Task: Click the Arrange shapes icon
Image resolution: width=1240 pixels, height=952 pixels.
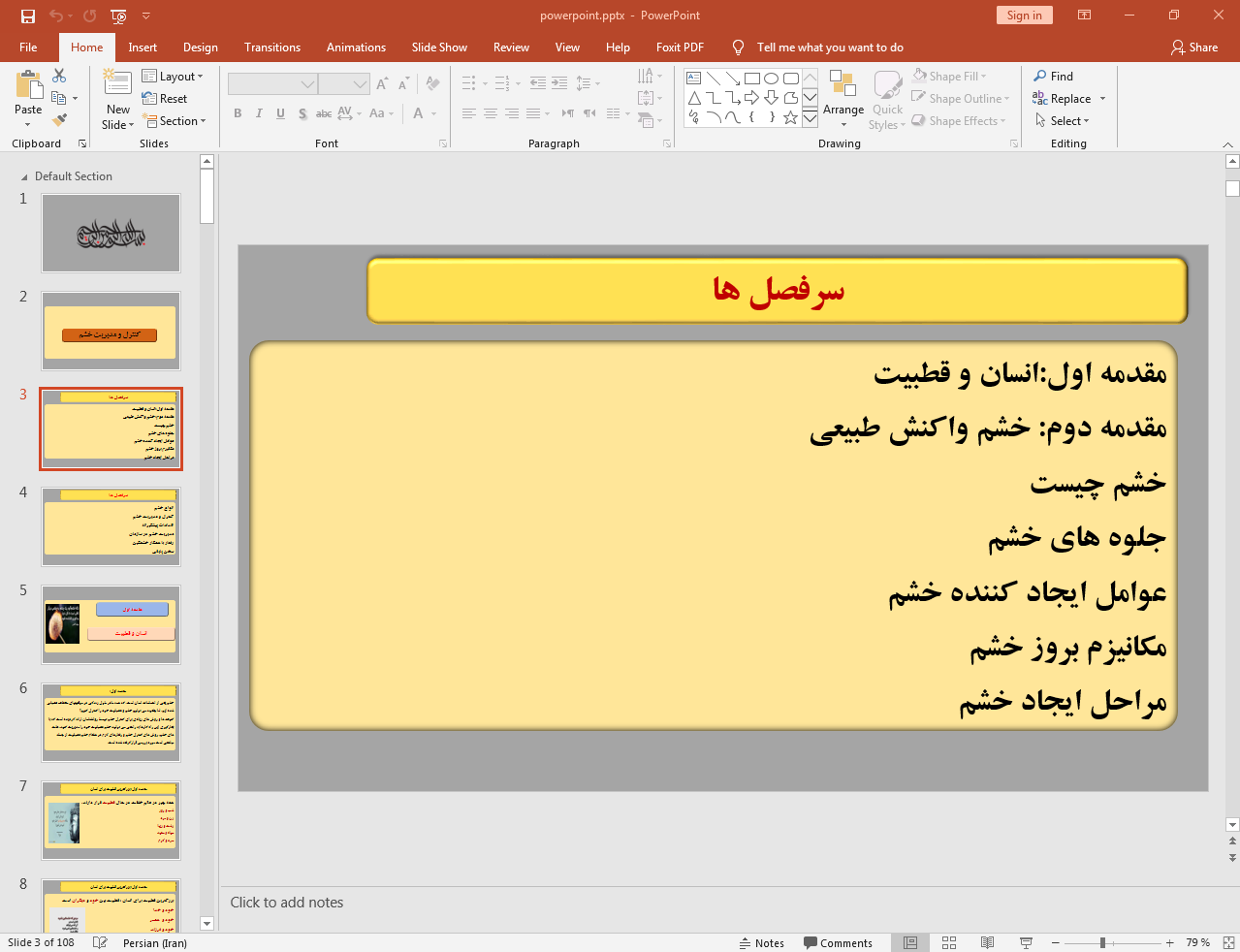Action: (843, 85)
